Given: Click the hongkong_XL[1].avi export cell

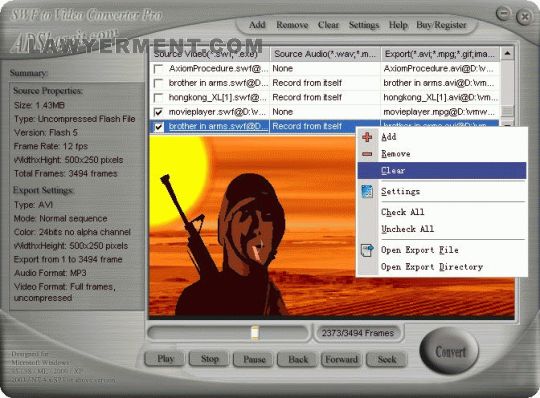Looking at the screenshot, I should point(439,98).
